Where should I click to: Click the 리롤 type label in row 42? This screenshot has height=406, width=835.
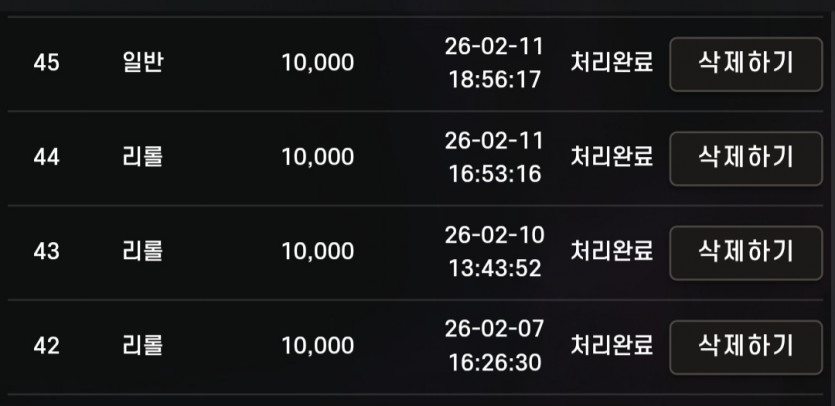coord(142,346)
